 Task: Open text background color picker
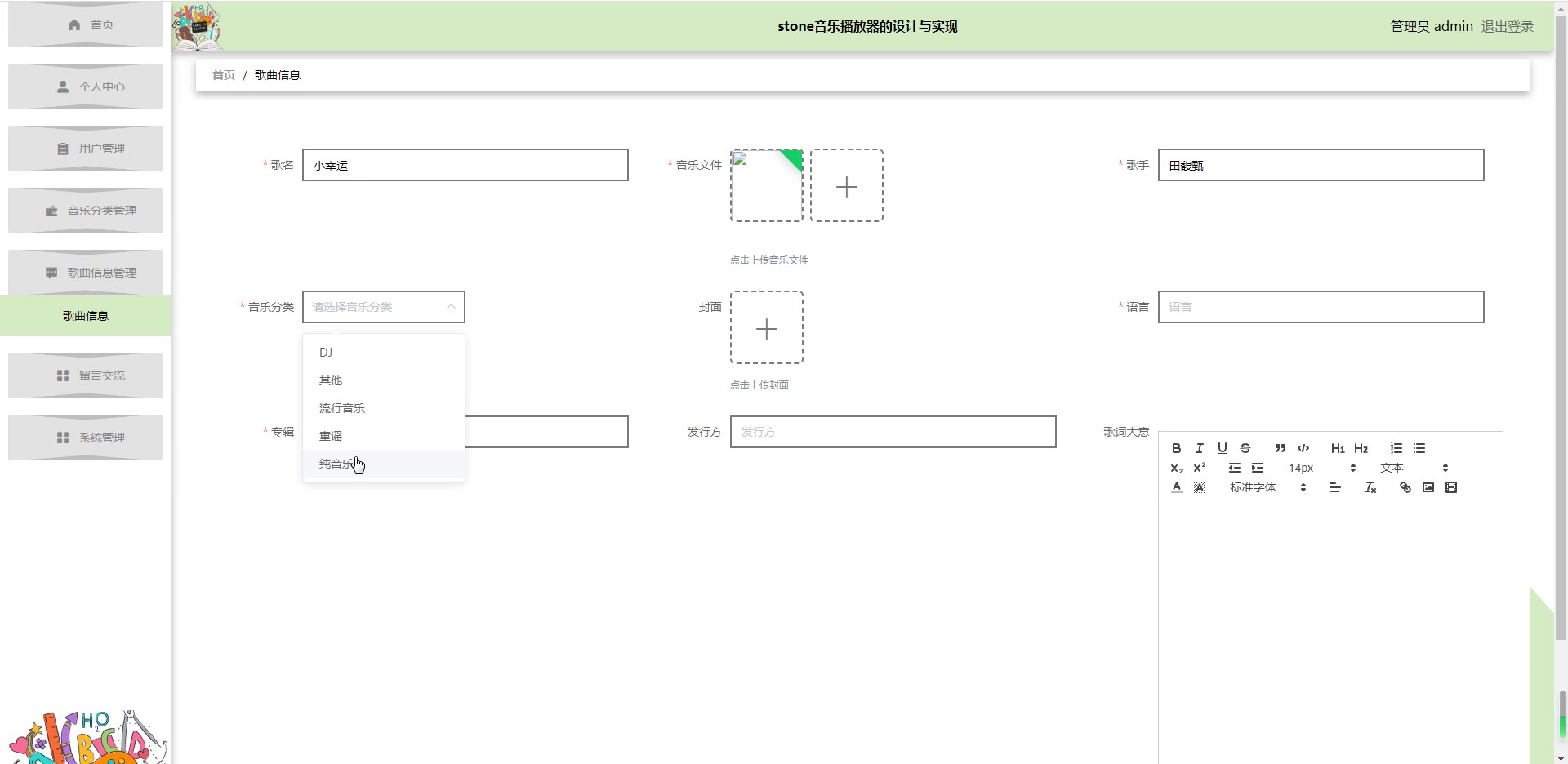[x=1199, y=487]
